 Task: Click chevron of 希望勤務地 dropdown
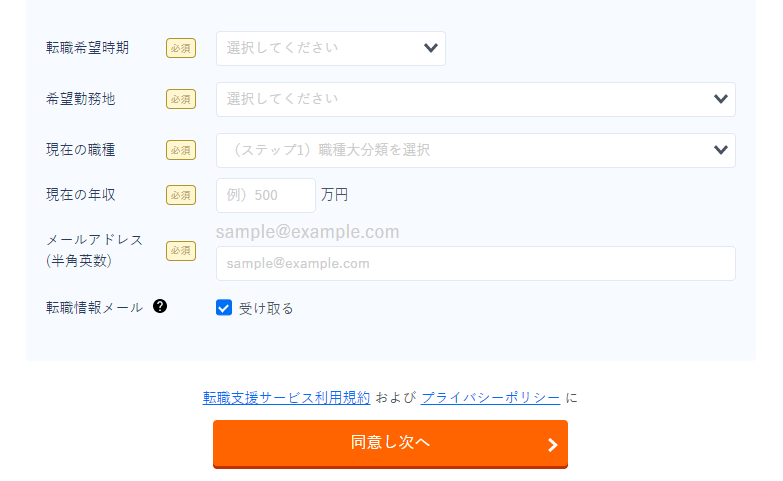(721, 99)
